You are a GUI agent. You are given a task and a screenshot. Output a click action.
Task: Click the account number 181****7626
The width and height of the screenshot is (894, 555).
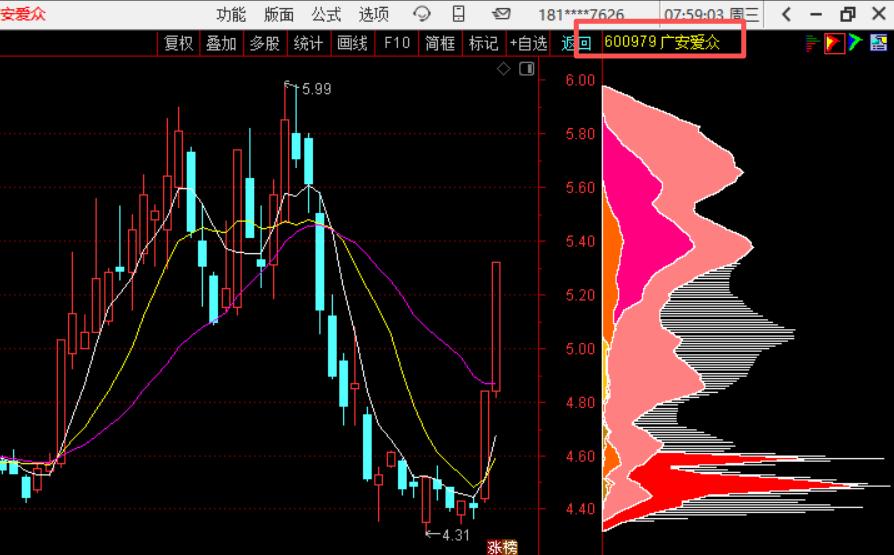(x=581, y=14)
